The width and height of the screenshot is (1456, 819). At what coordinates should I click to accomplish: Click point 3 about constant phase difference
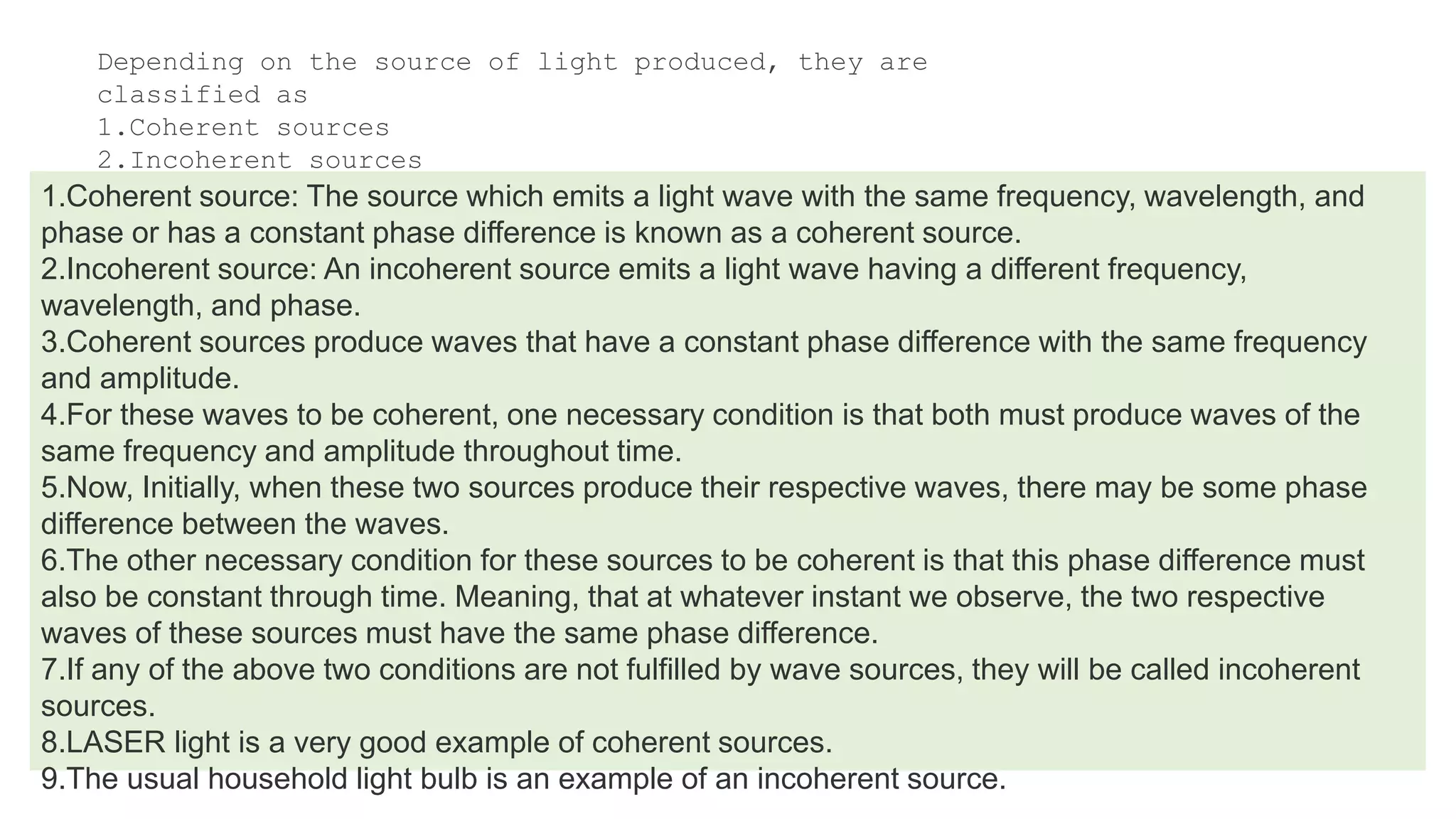point(704,343)
